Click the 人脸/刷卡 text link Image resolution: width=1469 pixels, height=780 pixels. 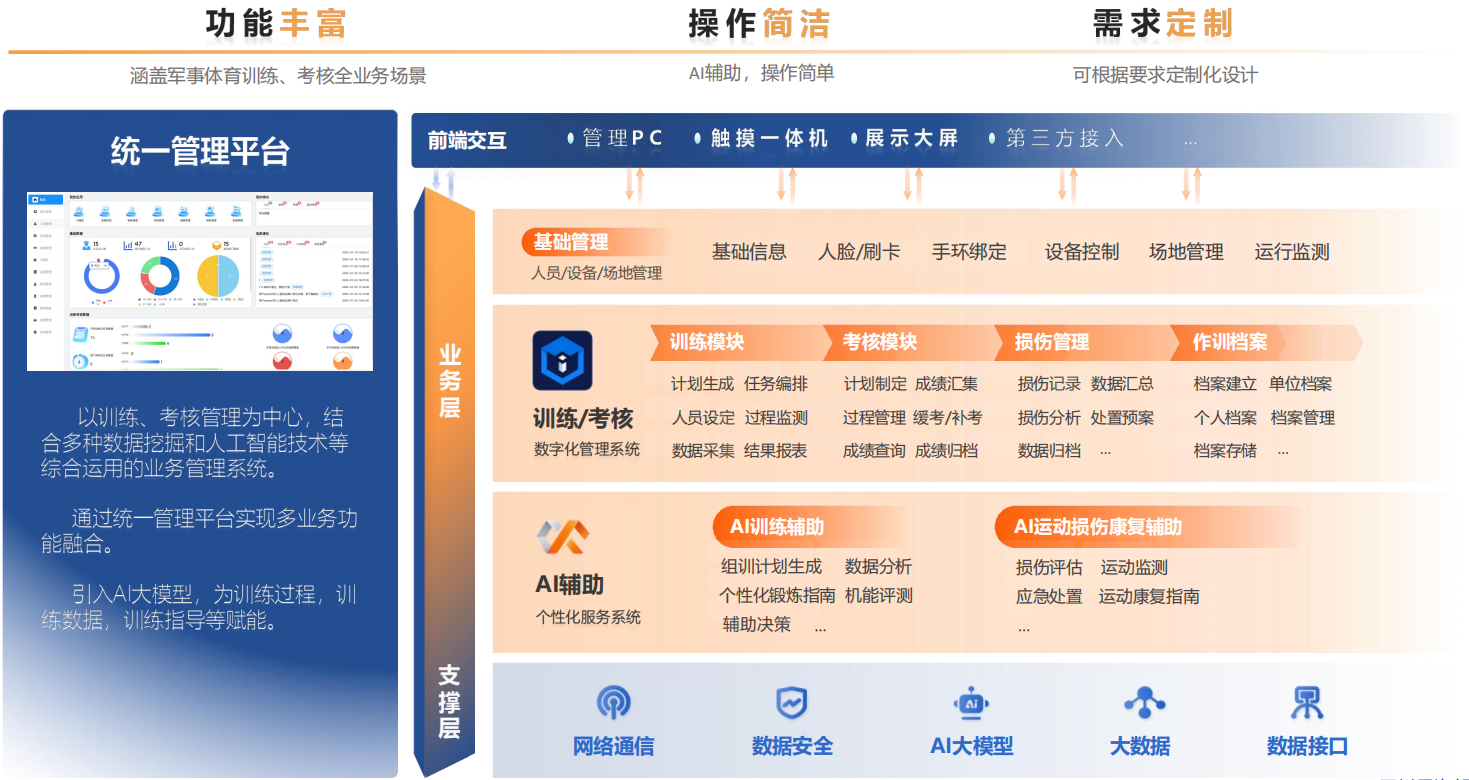click(859, 252)
